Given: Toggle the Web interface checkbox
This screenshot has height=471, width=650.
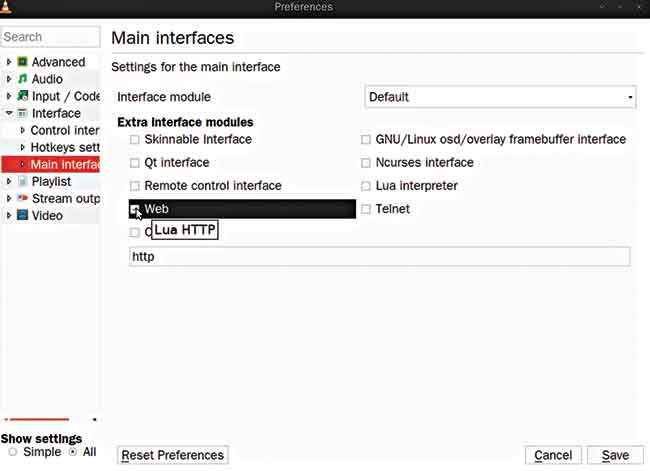Looking at the screenshot, I should tap(134, 209).
